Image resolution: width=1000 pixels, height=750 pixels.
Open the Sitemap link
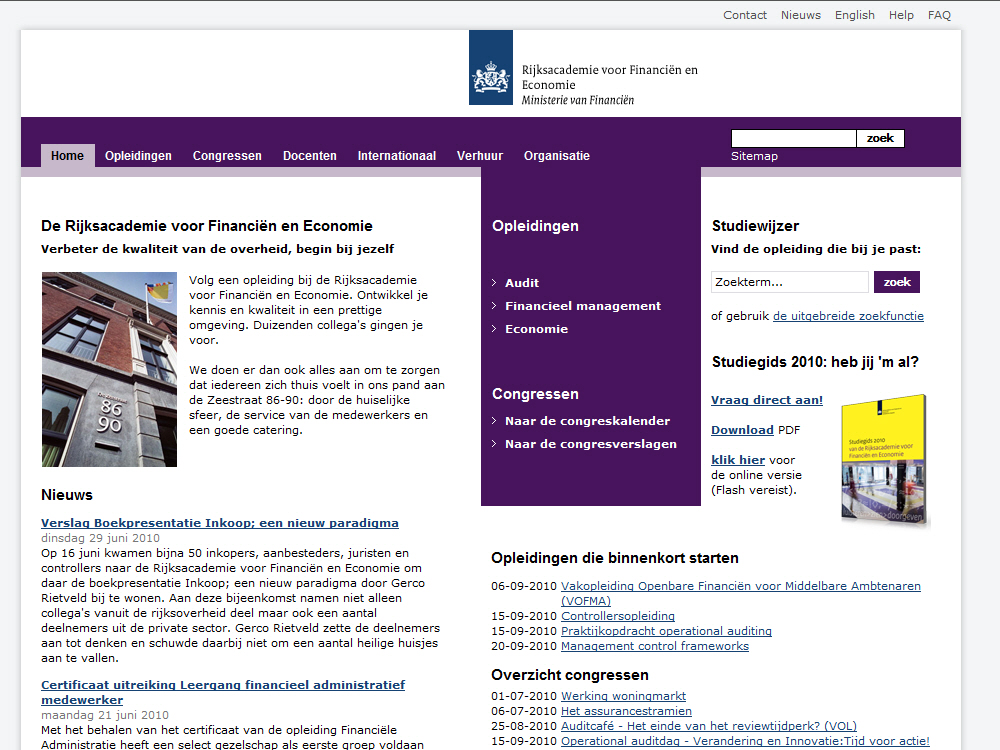click(x=754, y=156)
